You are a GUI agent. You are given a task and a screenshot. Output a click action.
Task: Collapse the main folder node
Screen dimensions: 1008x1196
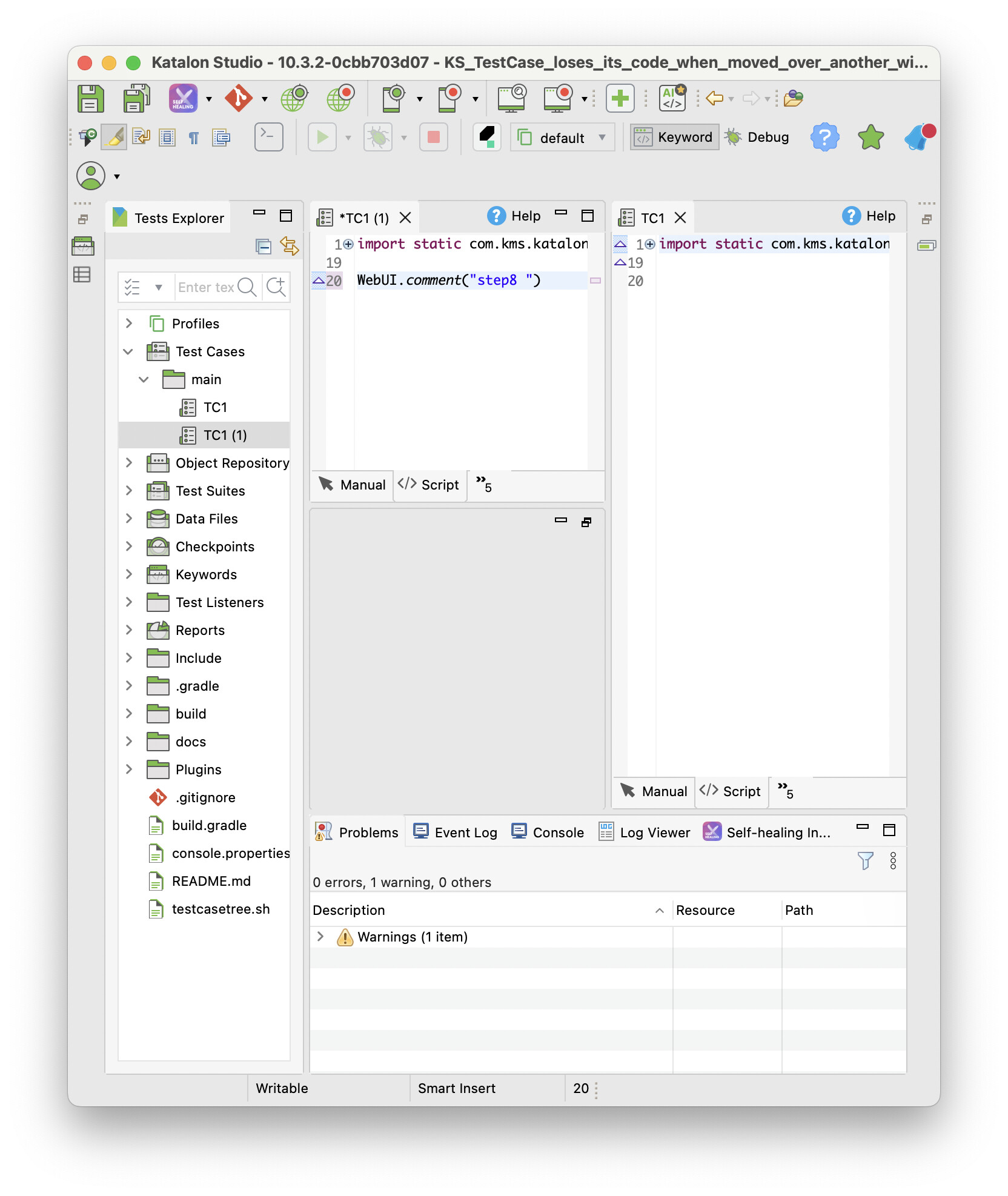click(144, 379)
